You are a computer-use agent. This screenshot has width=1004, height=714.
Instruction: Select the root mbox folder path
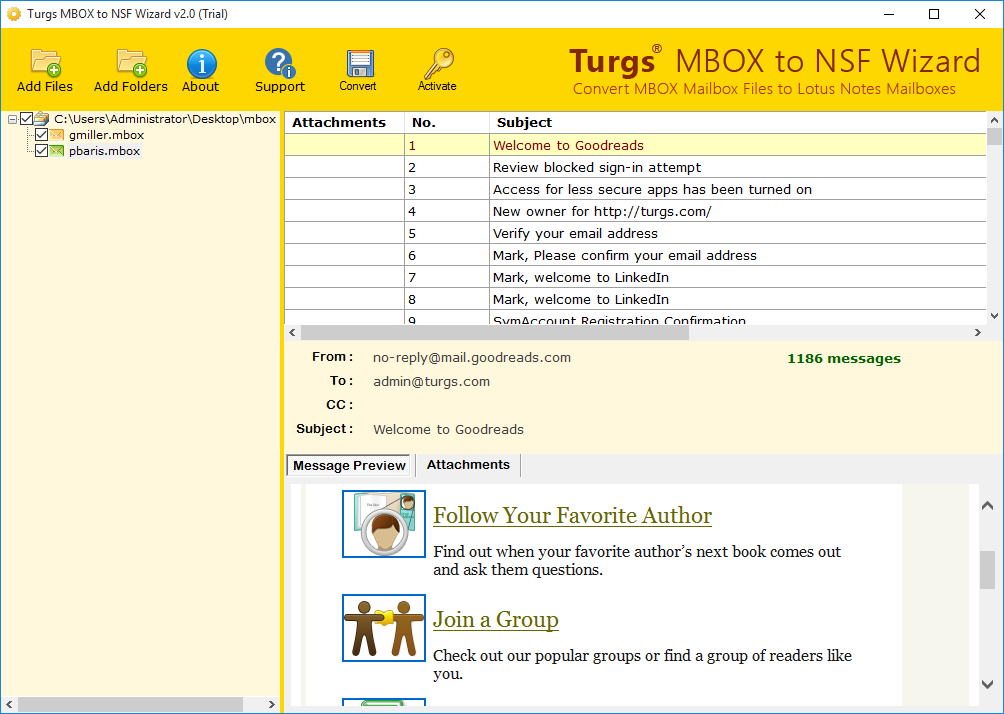point(165,119)
